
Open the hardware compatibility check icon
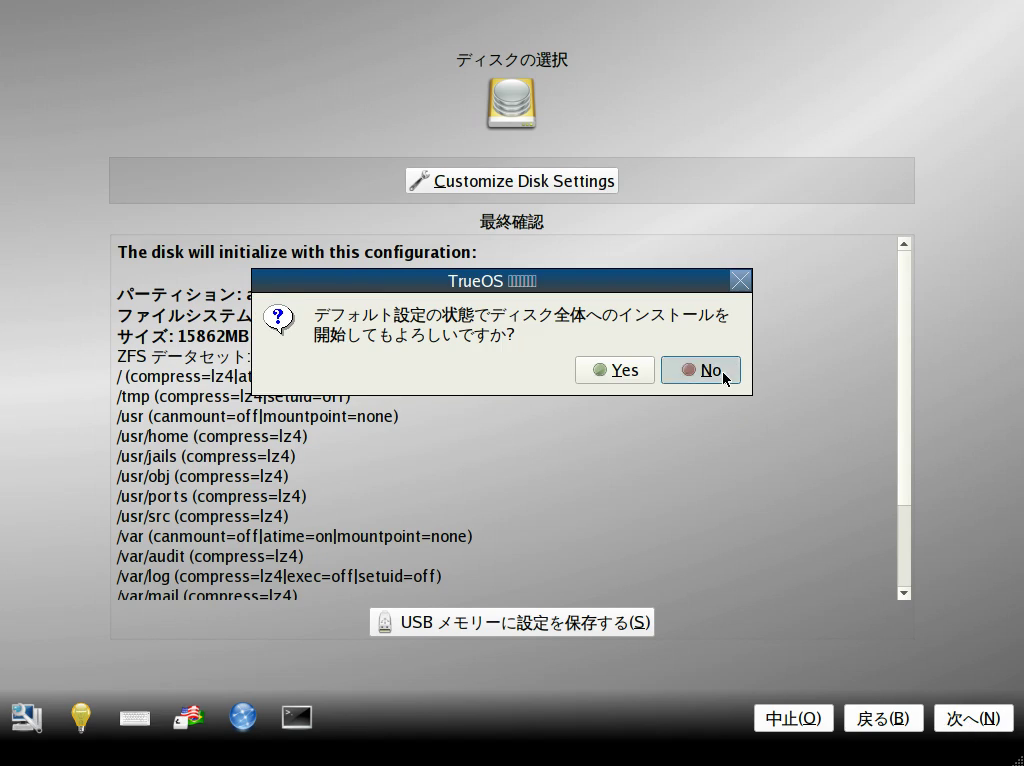coord(27,717)
